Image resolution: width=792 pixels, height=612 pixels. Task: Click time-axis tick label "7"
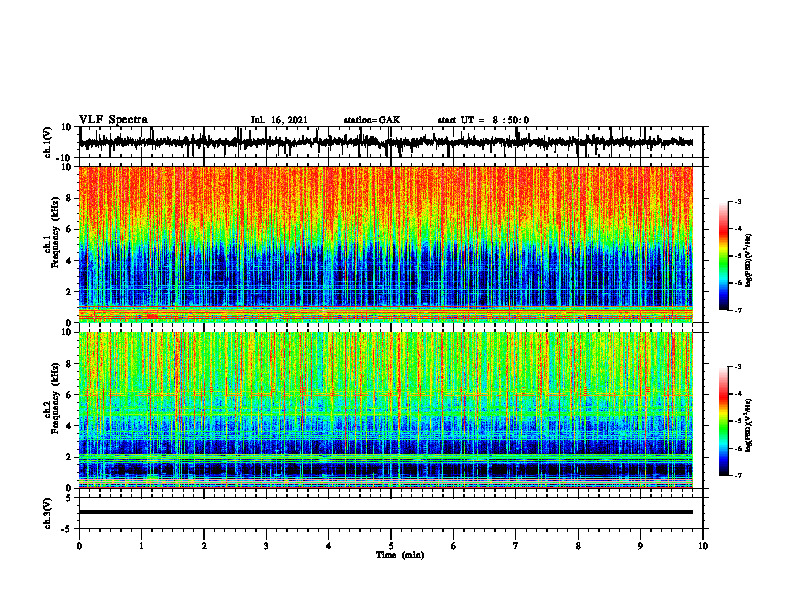[x=516, y=546]
